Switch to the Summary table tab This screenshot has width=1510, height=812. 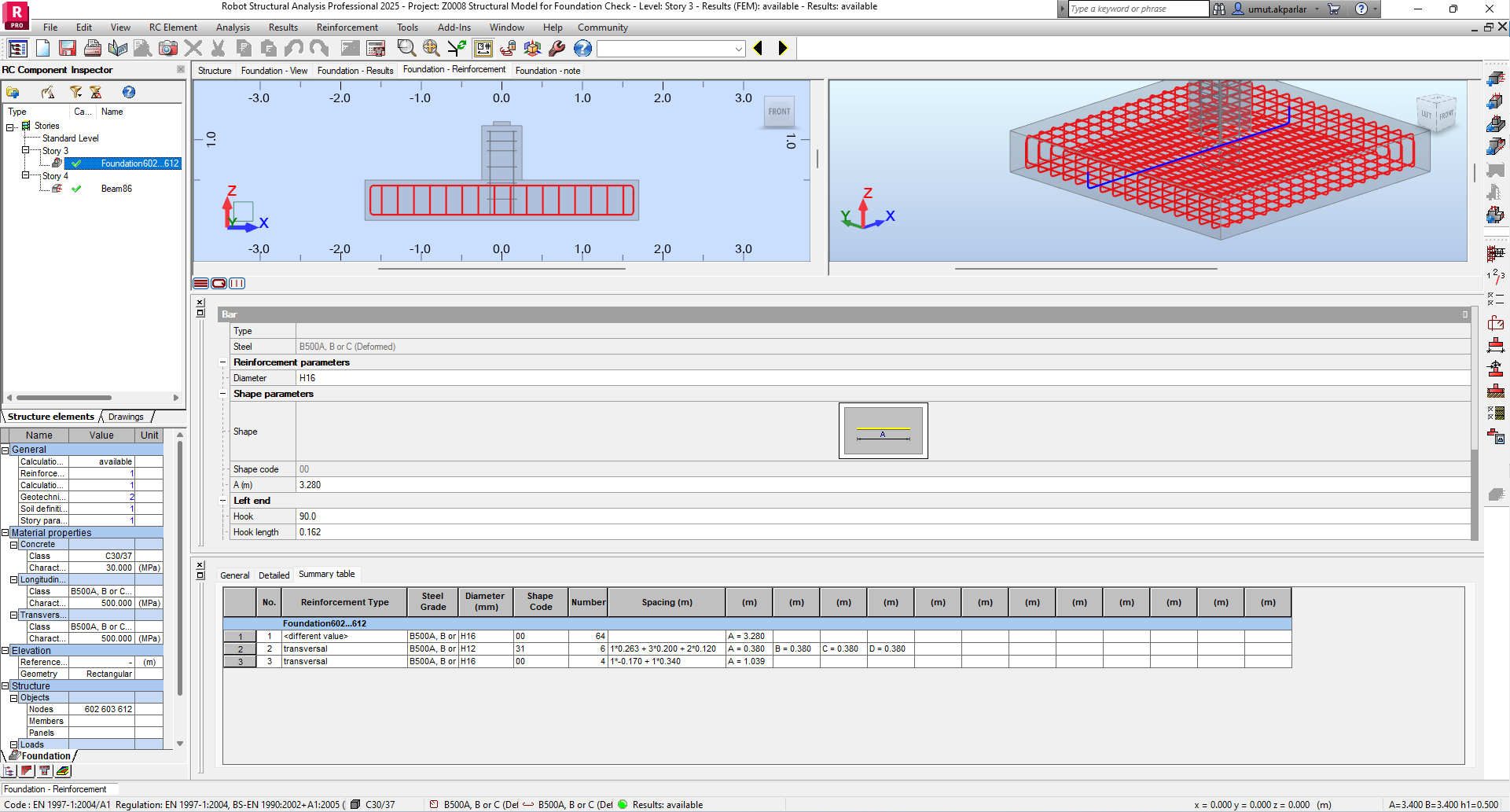(x=326, y=575)
